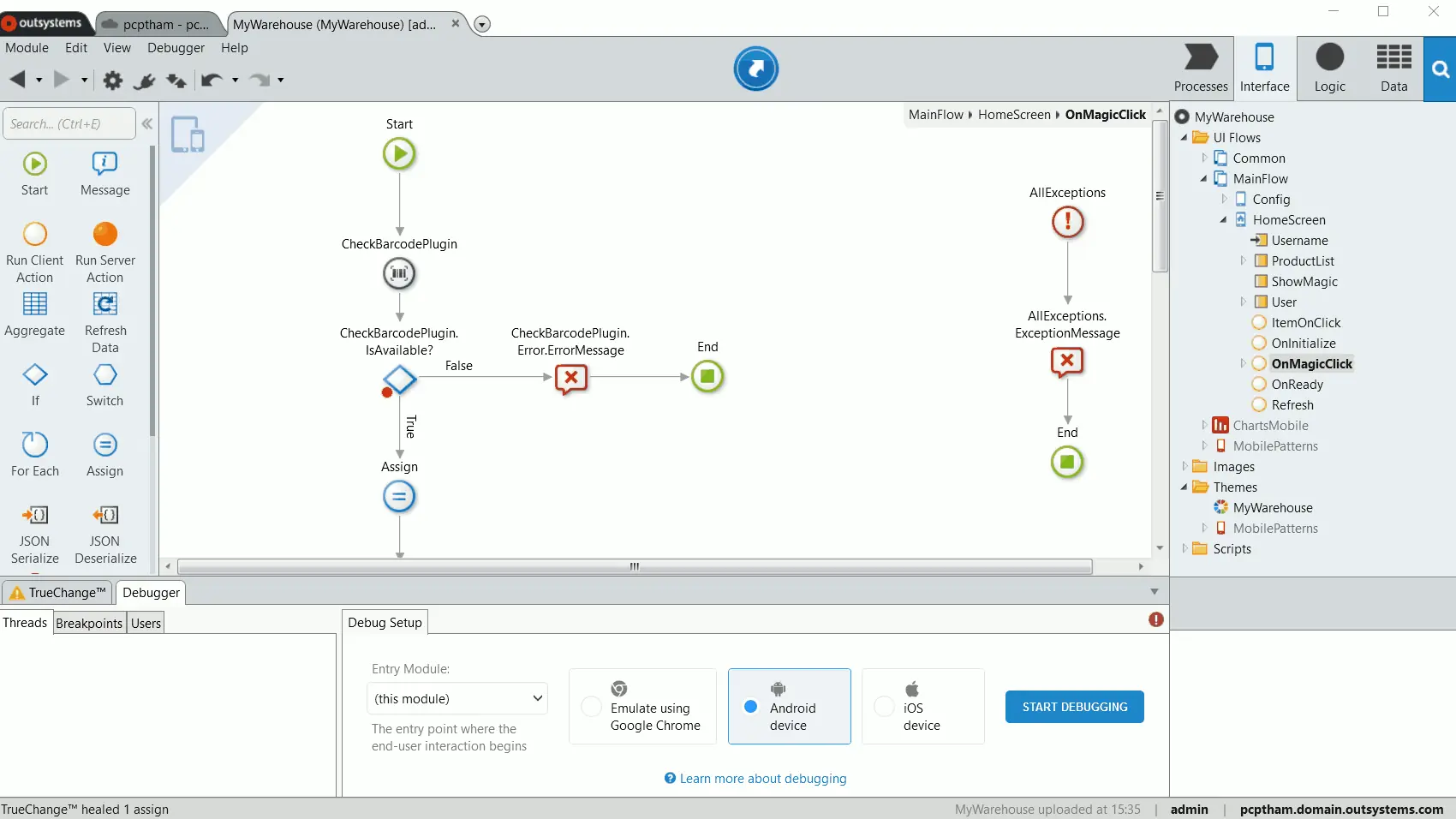The width and height of the screenshot is (1456, 819).
Task: Click the device preview icon on canvas
Action: [188, 135]
